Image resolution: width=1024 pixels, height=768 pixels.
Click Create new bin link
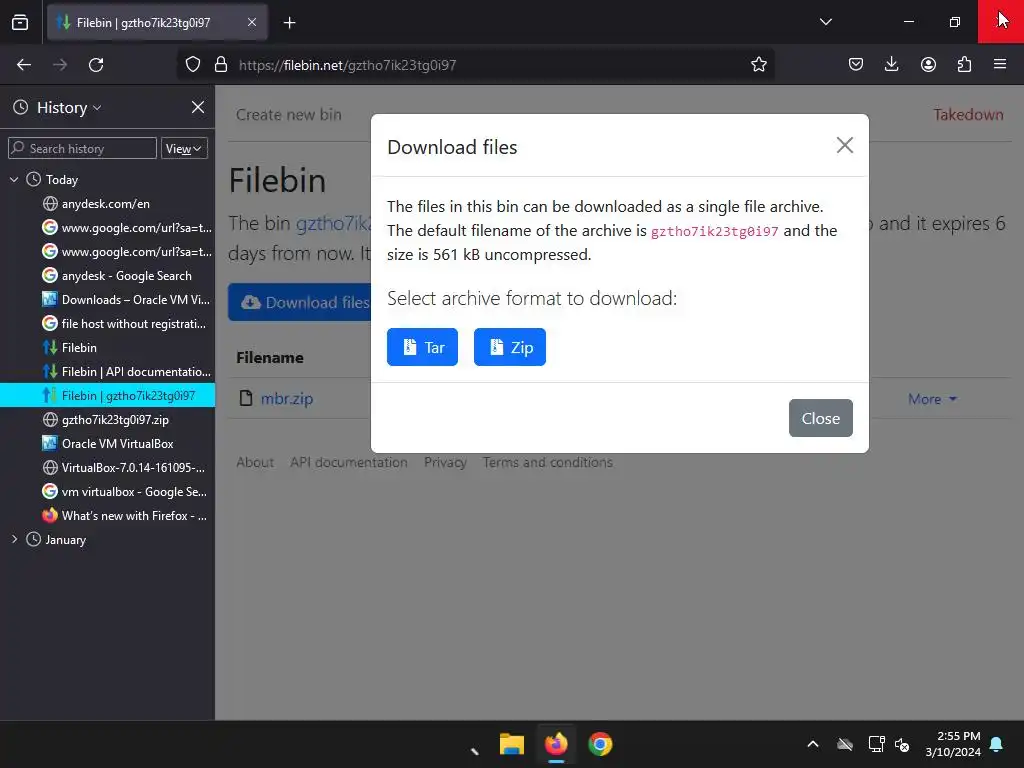[289, 114]
